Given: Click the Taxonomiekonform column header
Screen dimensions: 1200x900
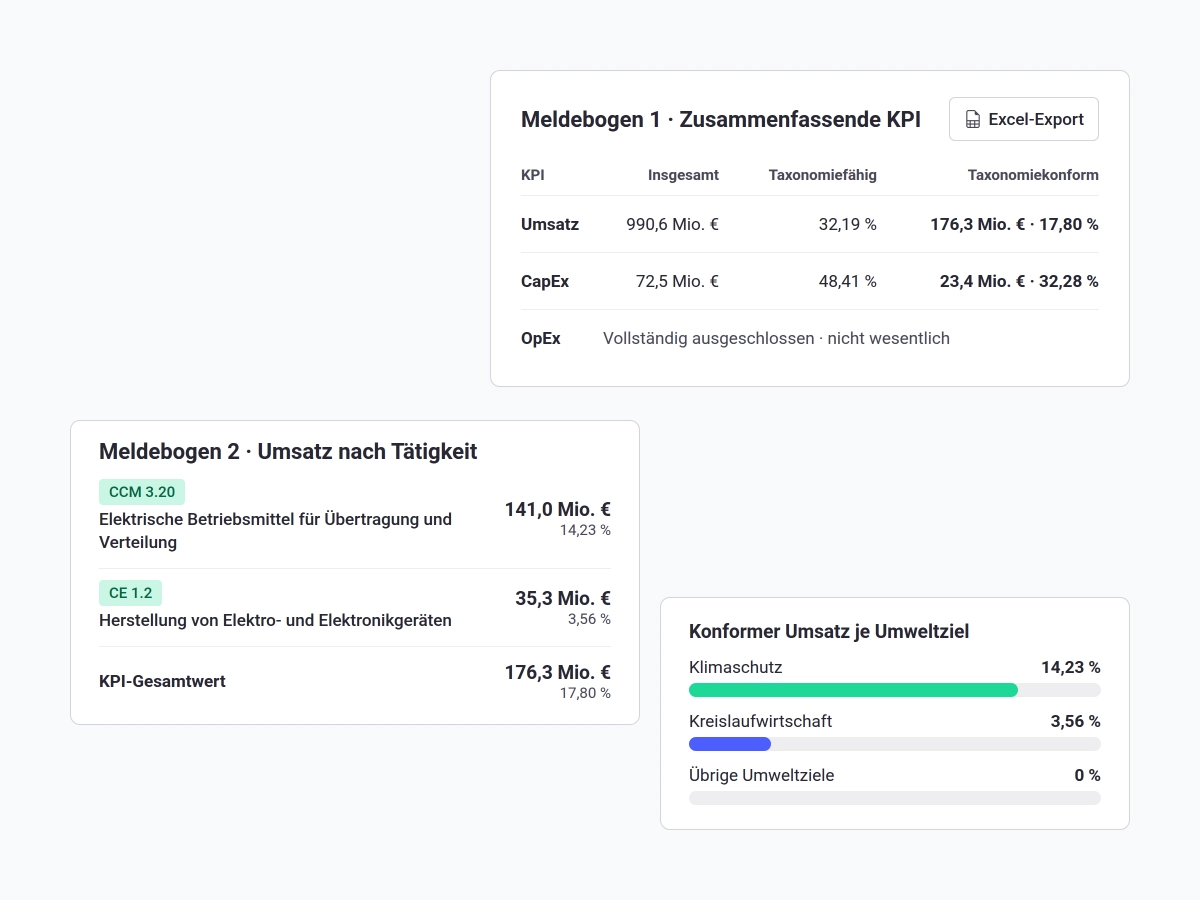Looking at the screenshot, I should point(1033,175).
